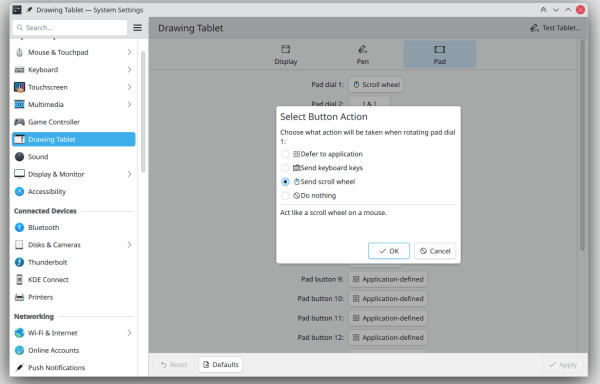Click the sidebar vertical scrollbar

(x=143, y=112)
